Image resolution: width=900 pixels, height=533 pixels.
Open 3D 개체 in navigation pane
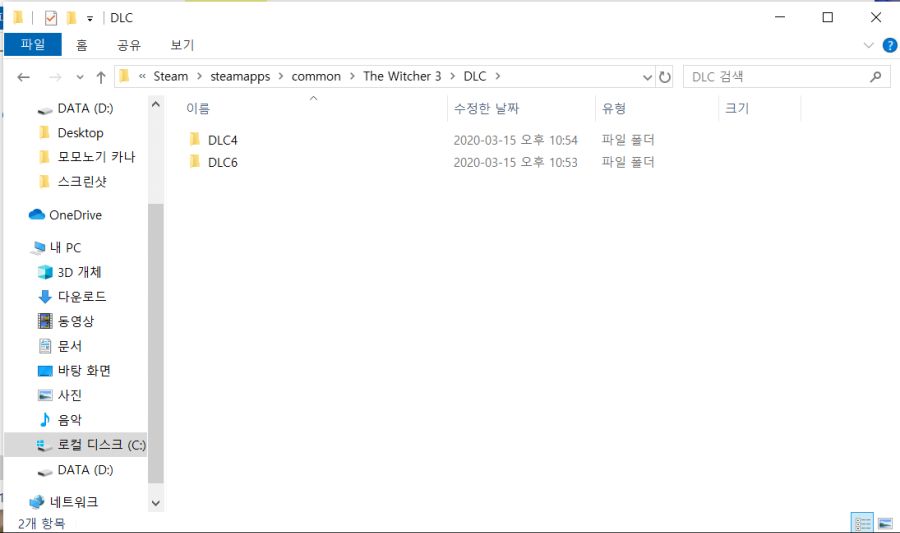[79, 273]
